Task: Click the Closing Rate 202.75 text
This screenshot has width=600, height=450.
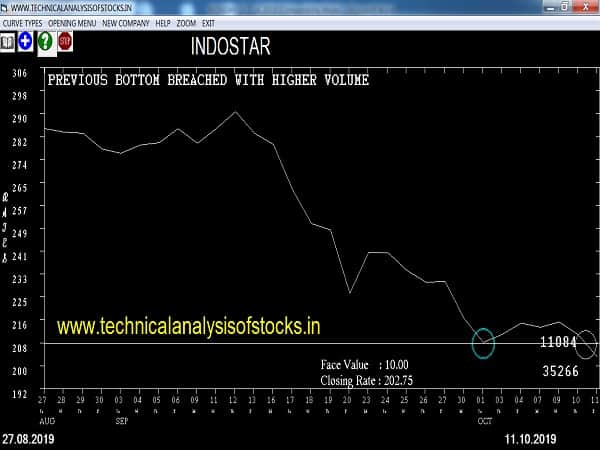Action: coord(366,381)
